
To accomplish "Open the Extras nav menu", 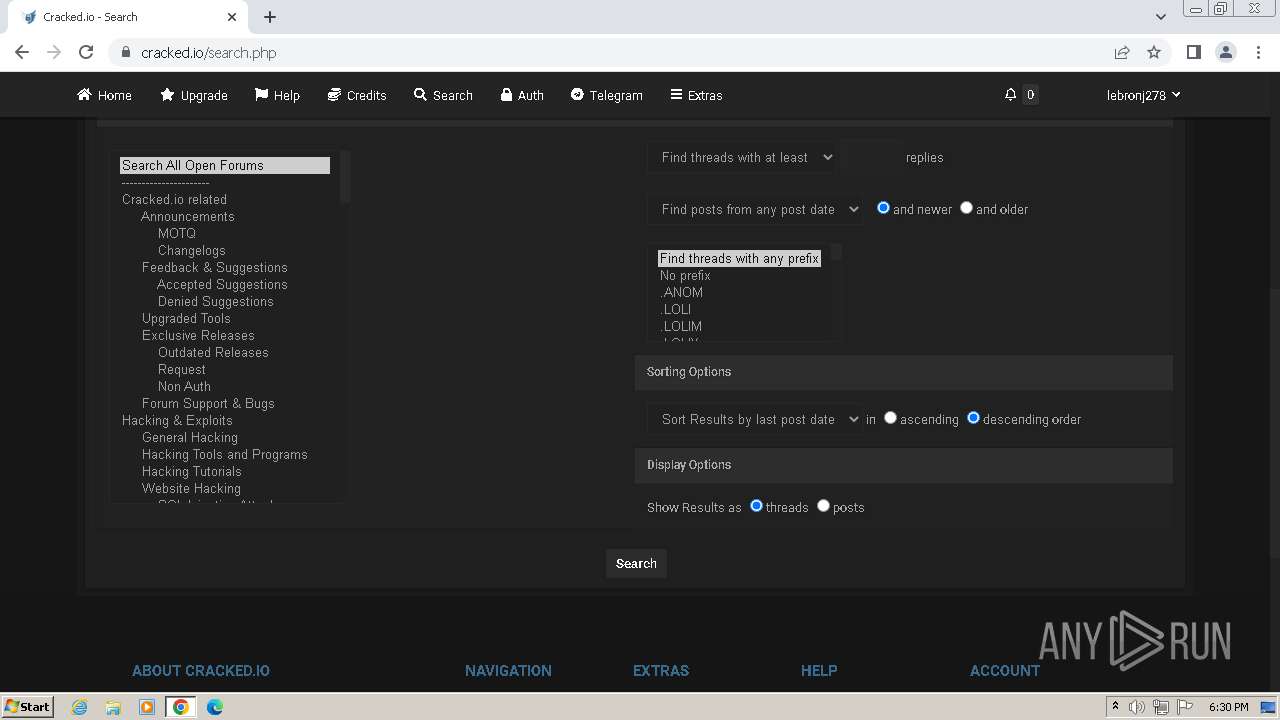I will click(x=696, y=95).
